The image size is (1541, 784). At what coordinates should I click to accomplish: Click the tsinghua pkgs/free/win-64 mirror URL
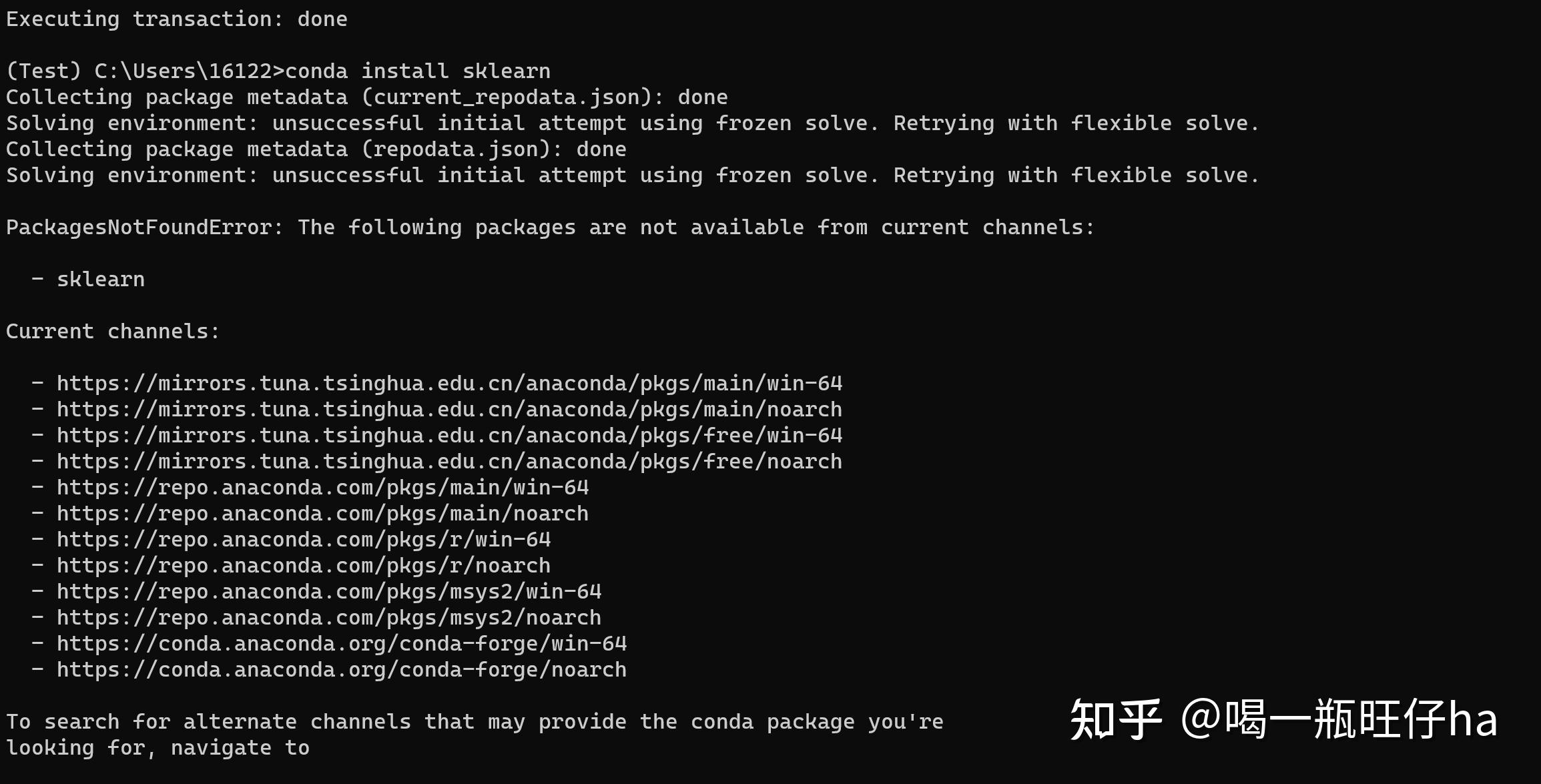[449, 436]
